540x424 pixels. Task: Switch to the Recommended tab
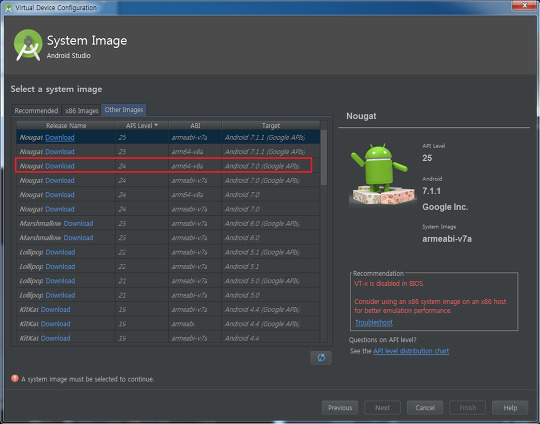[36, 111]
